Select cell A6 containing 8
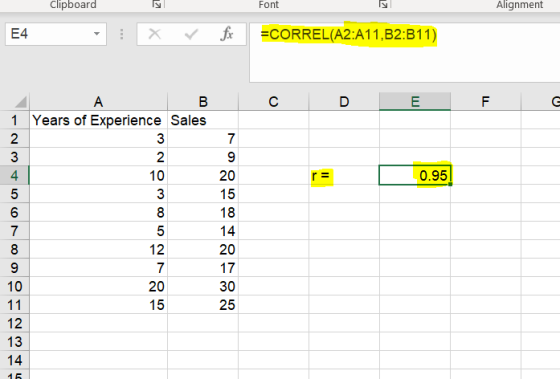 99,213
